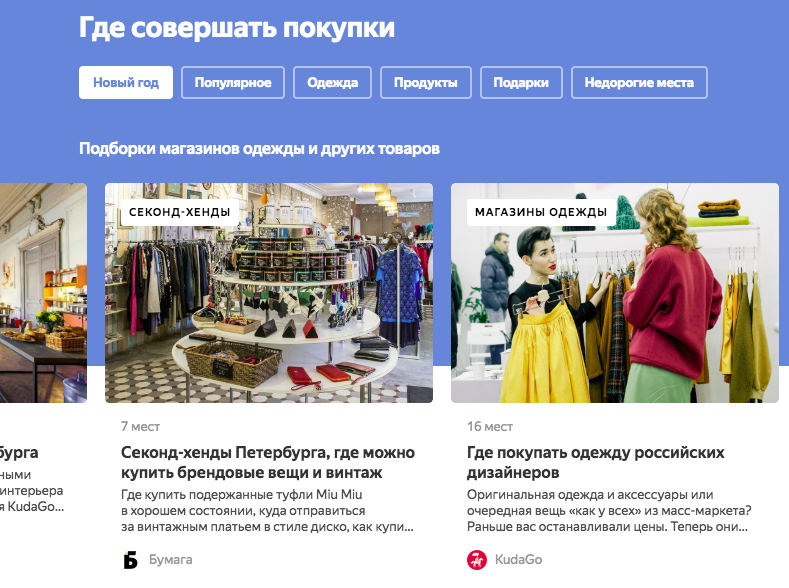This screenshot has width=789, height=588.
Task: Click the 16 мест count label
Action: pos(490,427)
